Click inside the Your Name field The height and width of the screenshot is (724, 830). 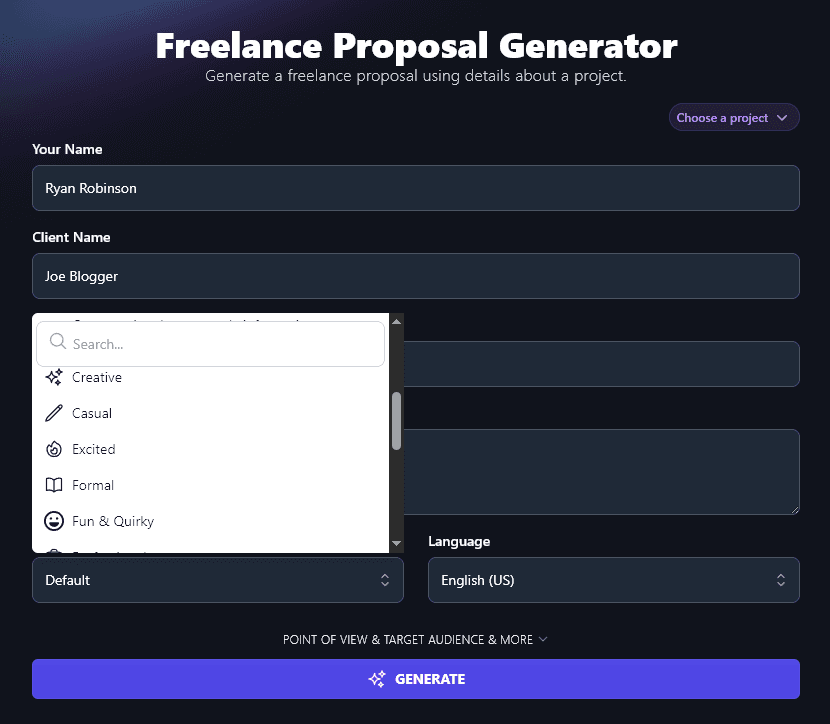tap(415, 188)
